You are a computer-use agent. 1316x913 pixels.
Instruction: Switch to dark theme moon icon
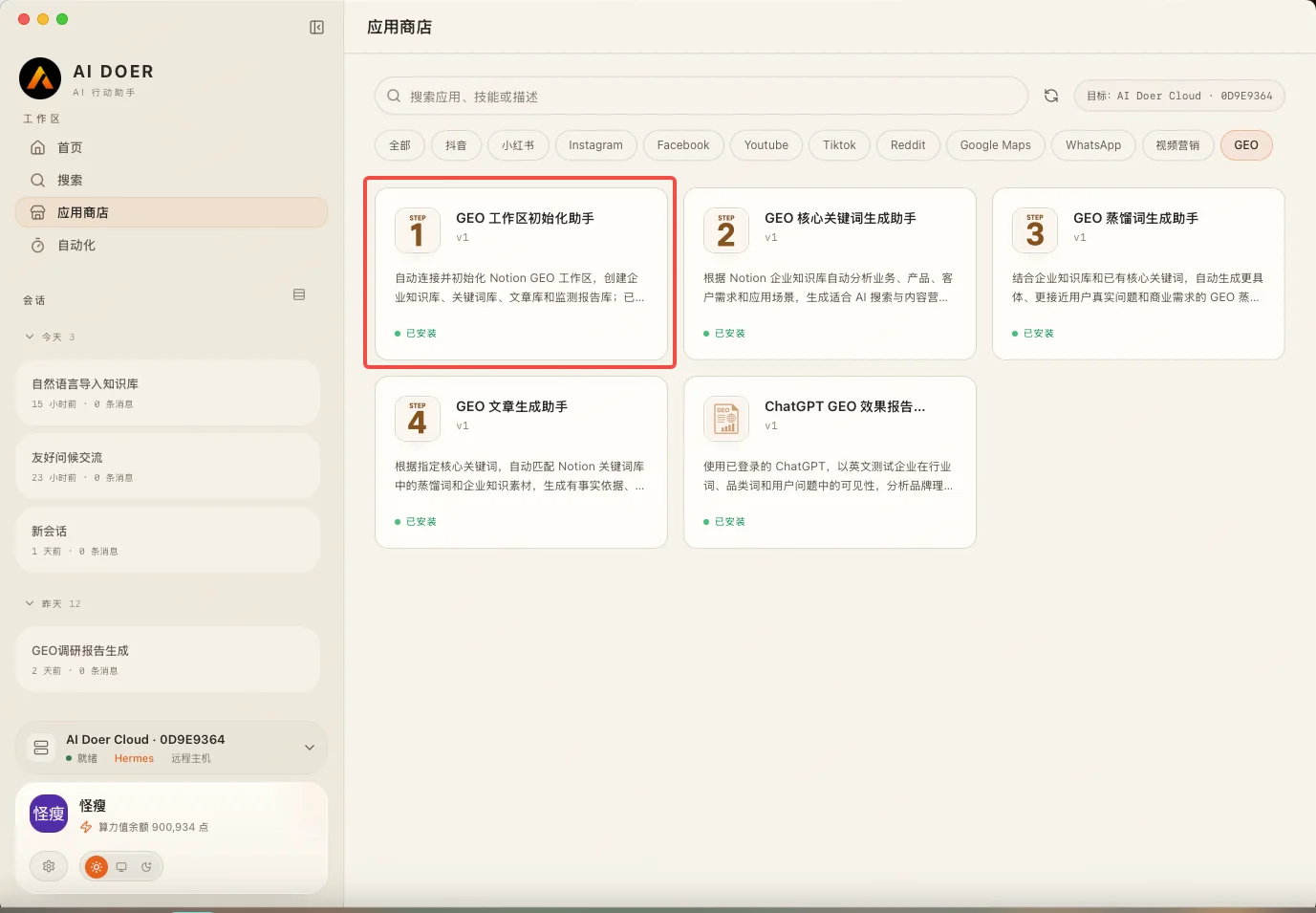point(146,867)
